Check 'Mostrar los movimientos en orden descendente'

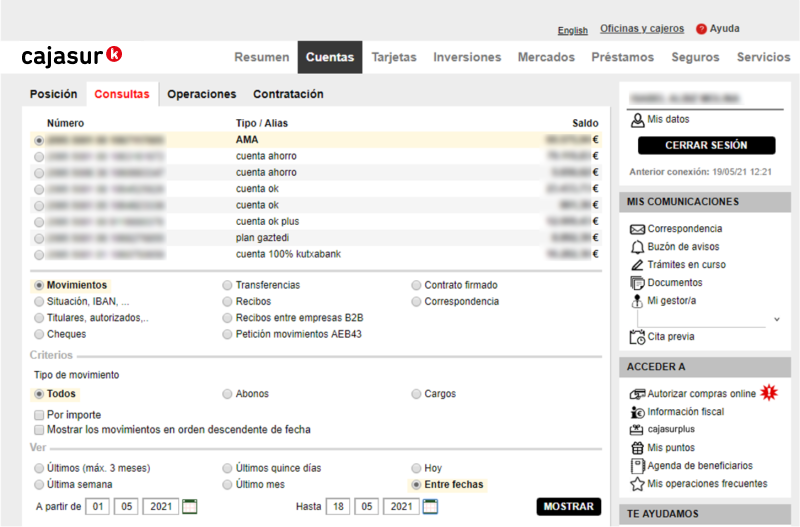[39, 430]
